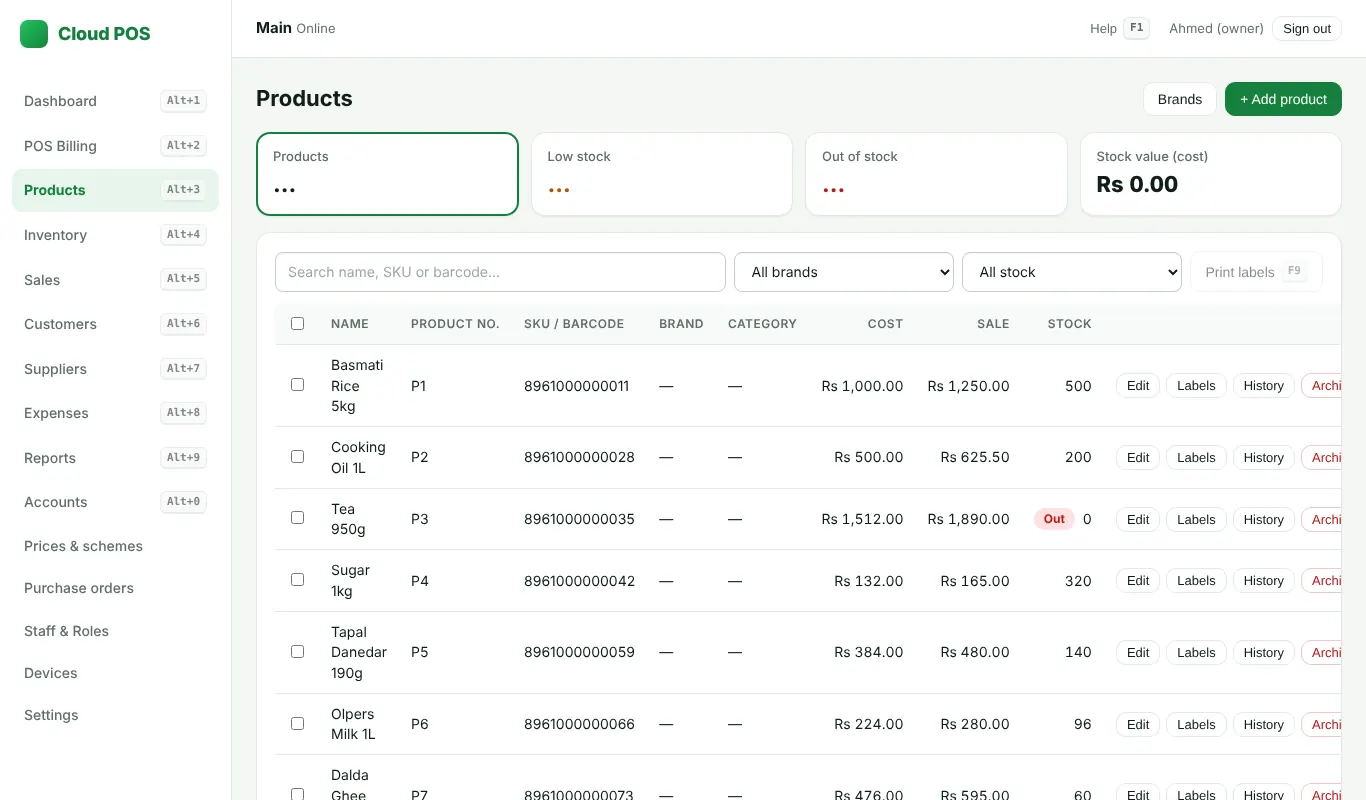This screenshot has height=800, width=1366.
Task: Open Prices & schemes page
Action: 115,546
